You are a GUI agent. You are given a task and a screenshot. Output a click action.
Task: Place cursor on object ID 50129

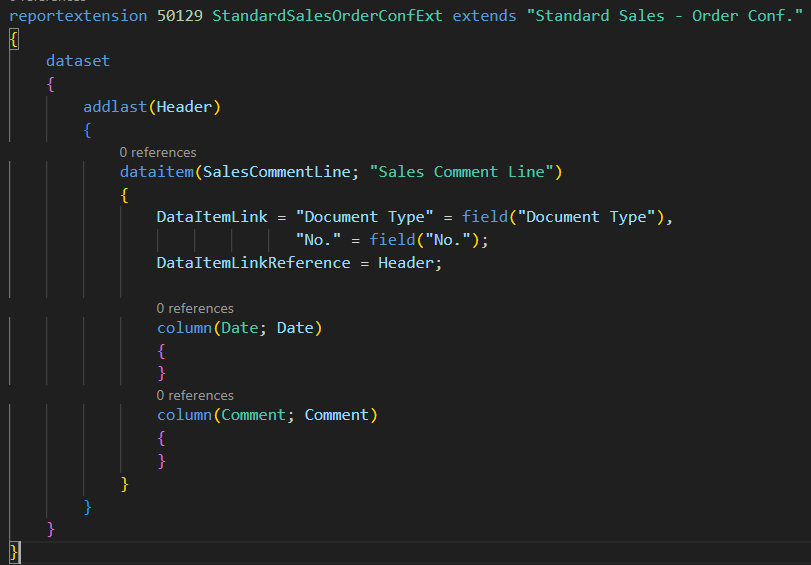(180, 18)
